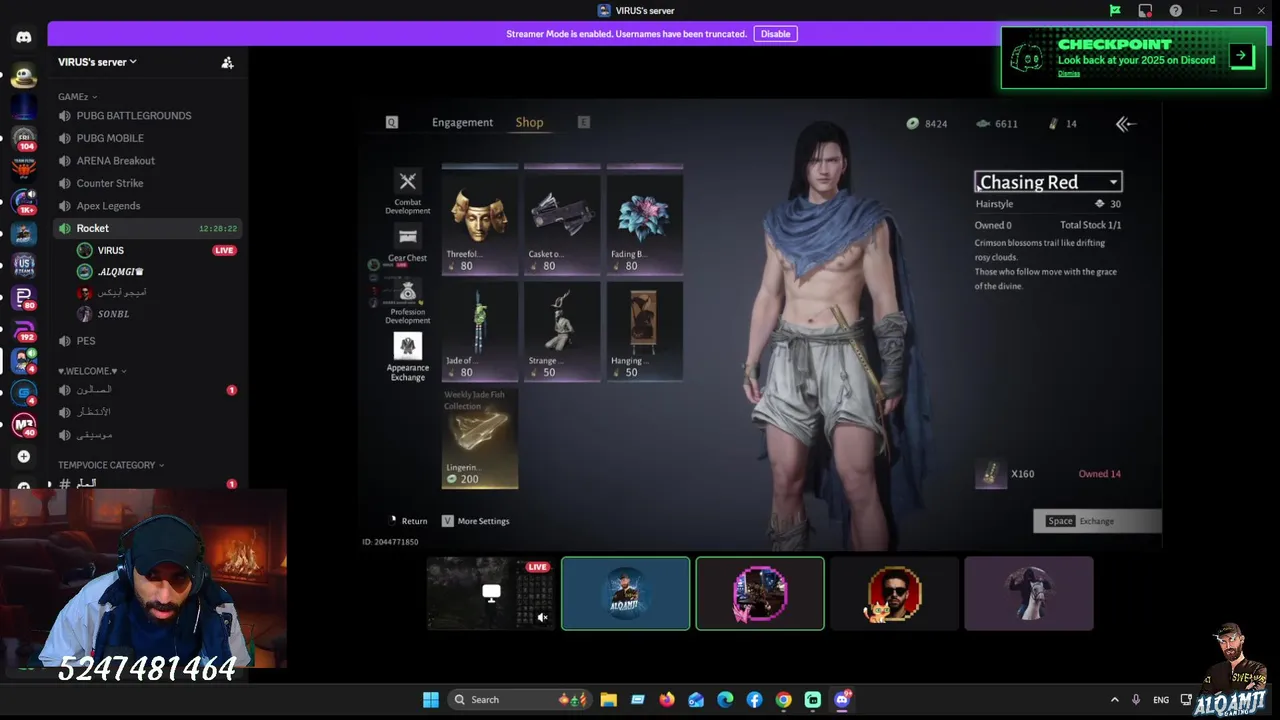Open the server invite people icon
Viewport: 1280px width, 720px height.
pos(227,62)
